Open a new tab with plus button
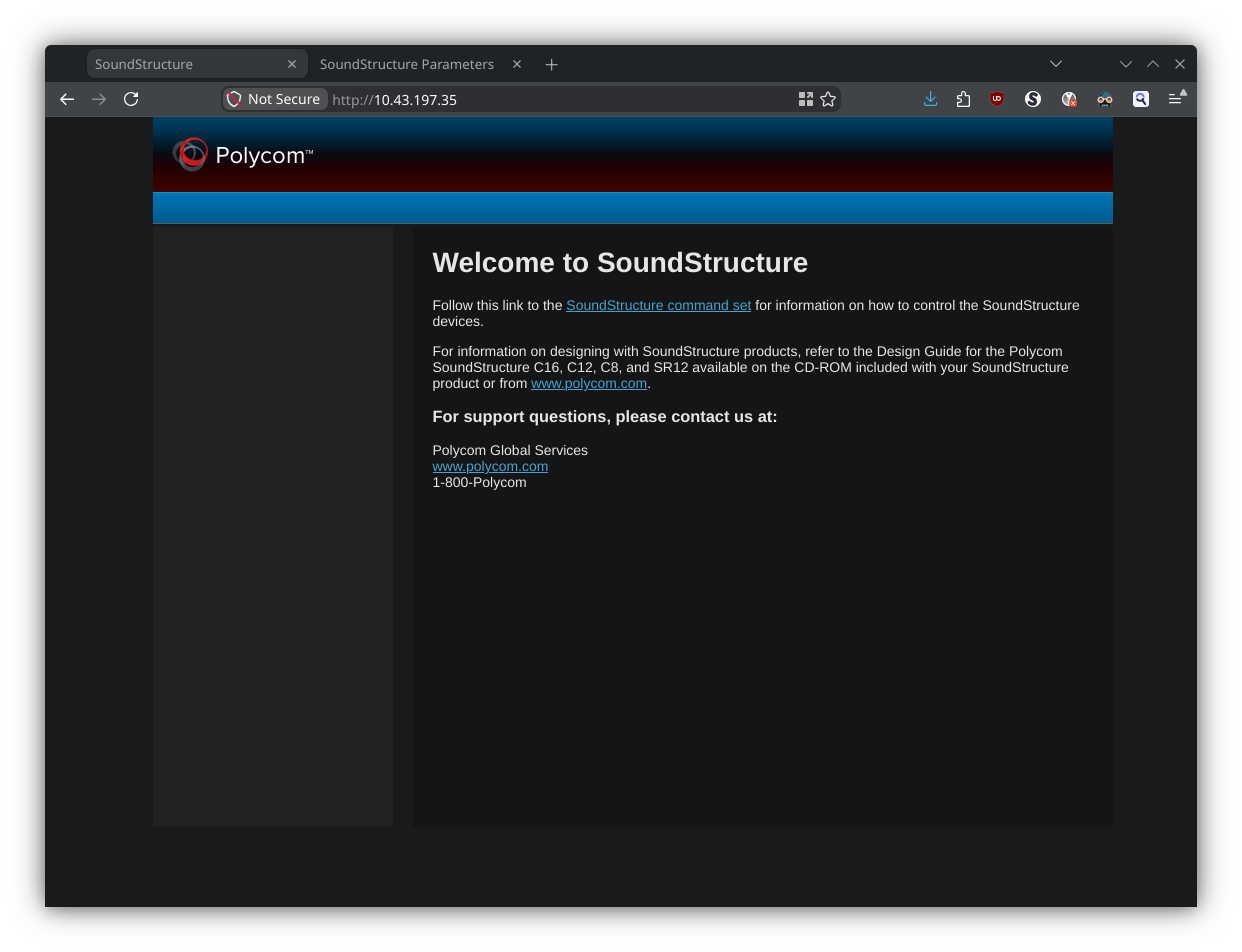 pyautogui.click(x=551, y=64)
